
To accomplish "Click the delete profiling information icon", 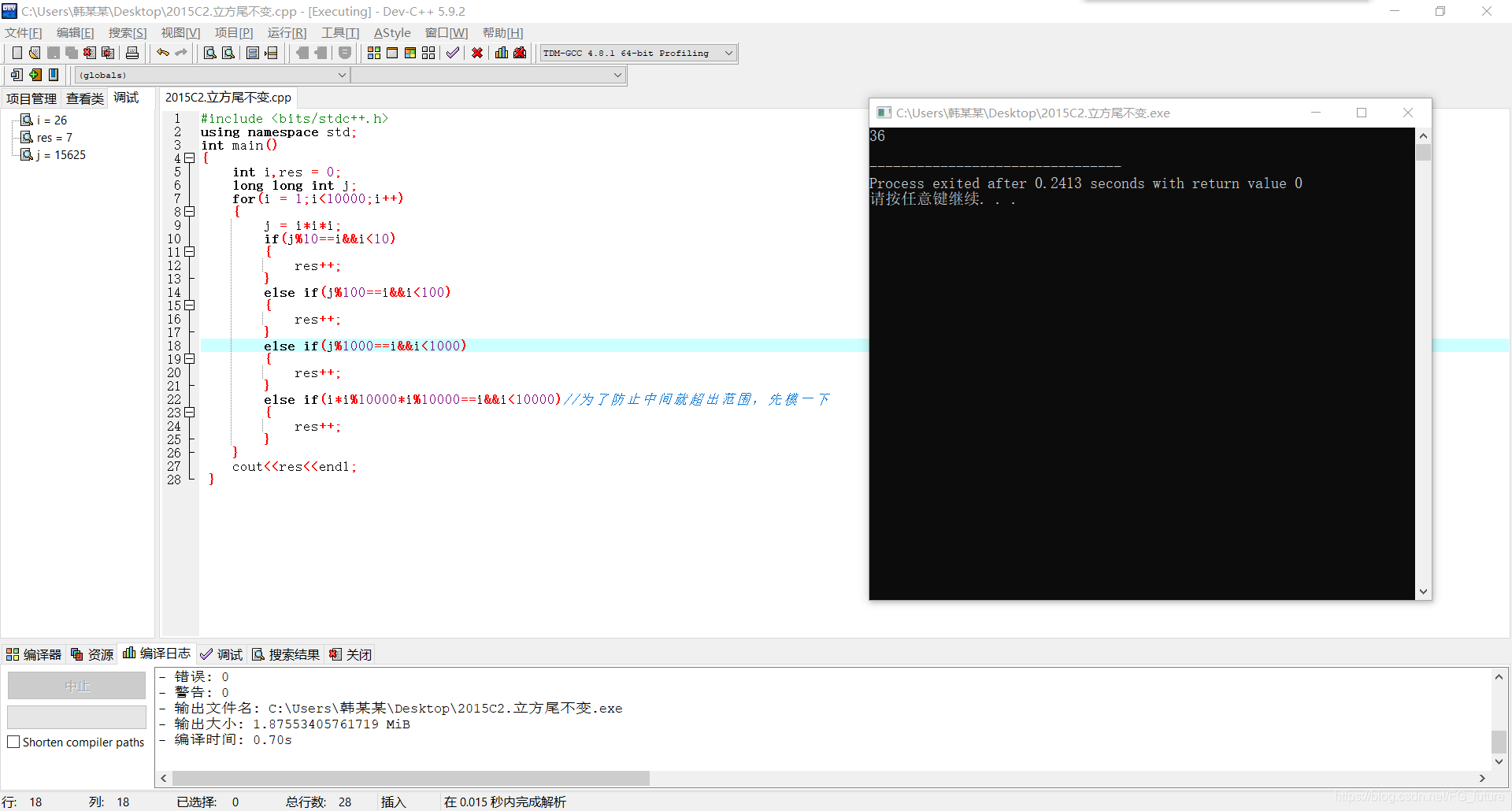I will (x=520, y=53).
